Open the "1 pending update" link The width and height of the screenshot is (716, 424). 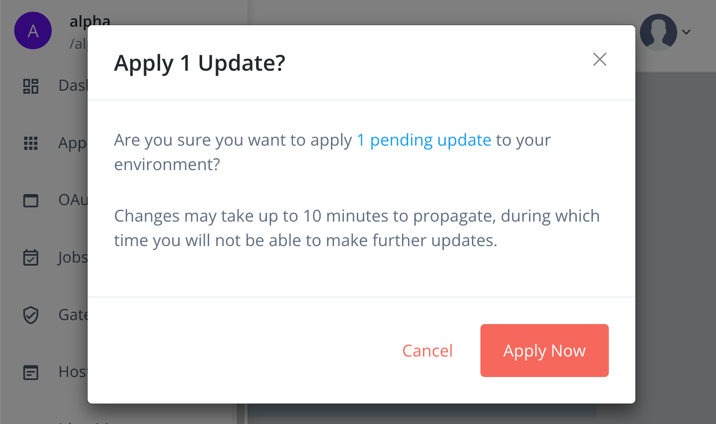[424, 140]
